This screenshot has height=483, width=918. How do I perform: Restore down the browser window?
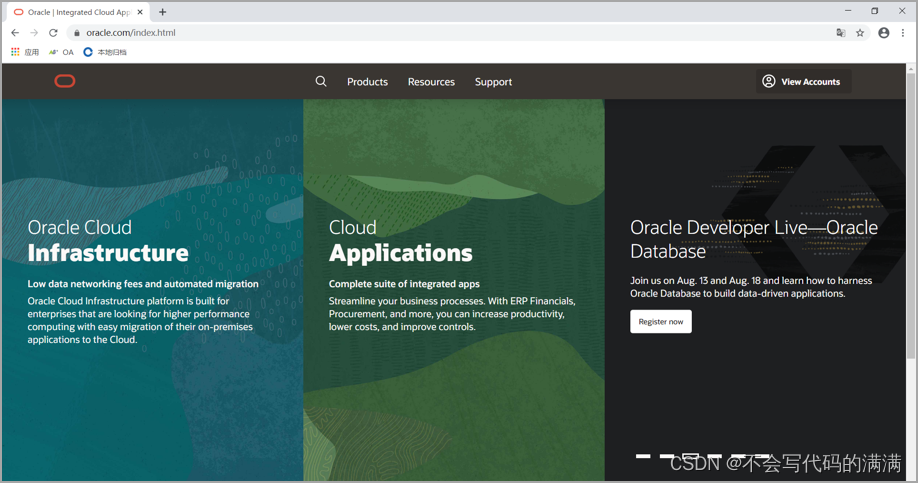coord(875,11)
